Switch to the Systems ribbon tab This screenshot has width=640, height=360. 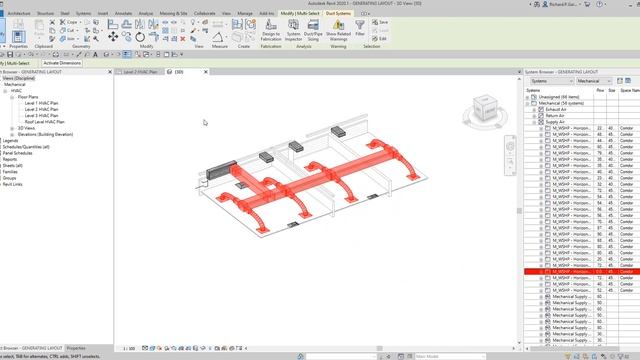point(83,13)
